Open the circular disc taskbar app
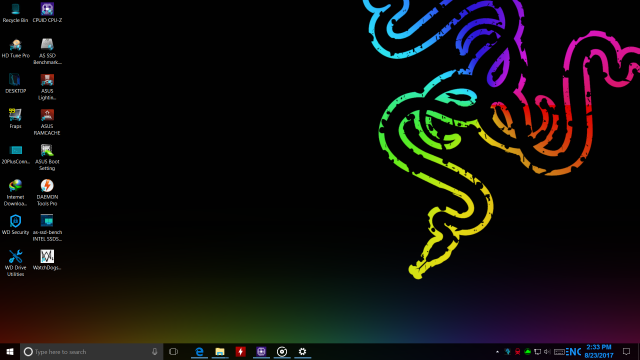Screen dimensions: 640x360 point(282,351)
